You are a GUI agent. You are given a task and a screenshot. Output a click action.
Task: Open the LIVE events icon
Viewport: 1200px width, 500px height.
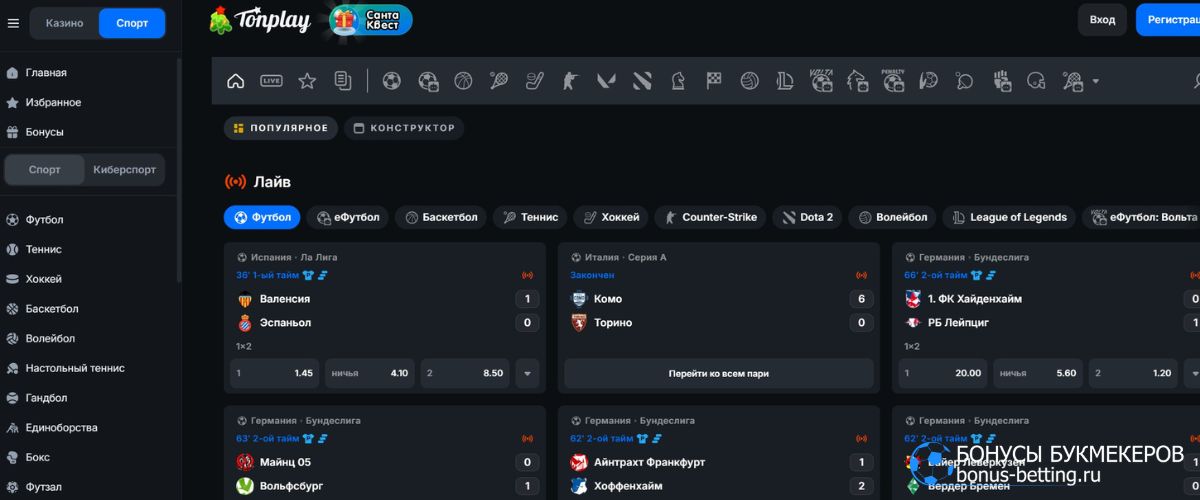pos(271,81)
